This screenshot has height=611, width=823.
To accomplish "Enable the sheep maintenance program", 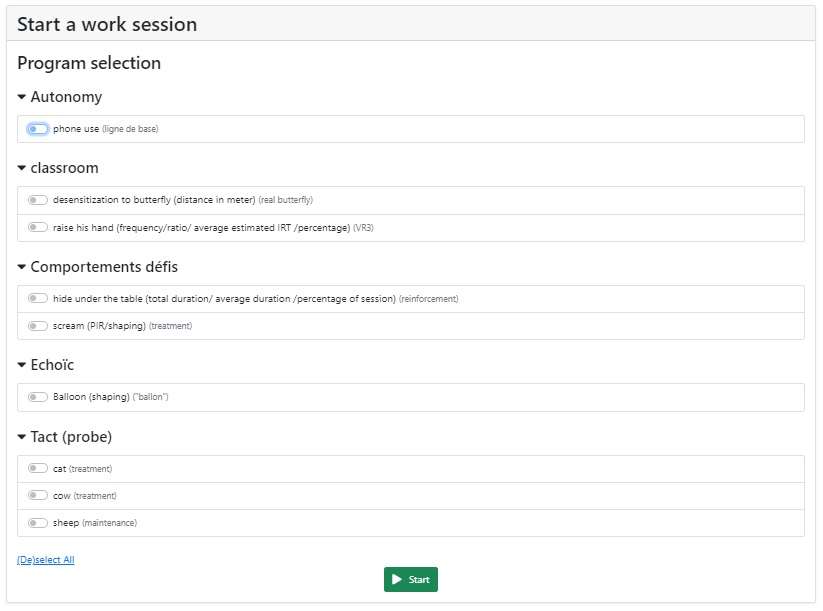I will pos(38,522).
